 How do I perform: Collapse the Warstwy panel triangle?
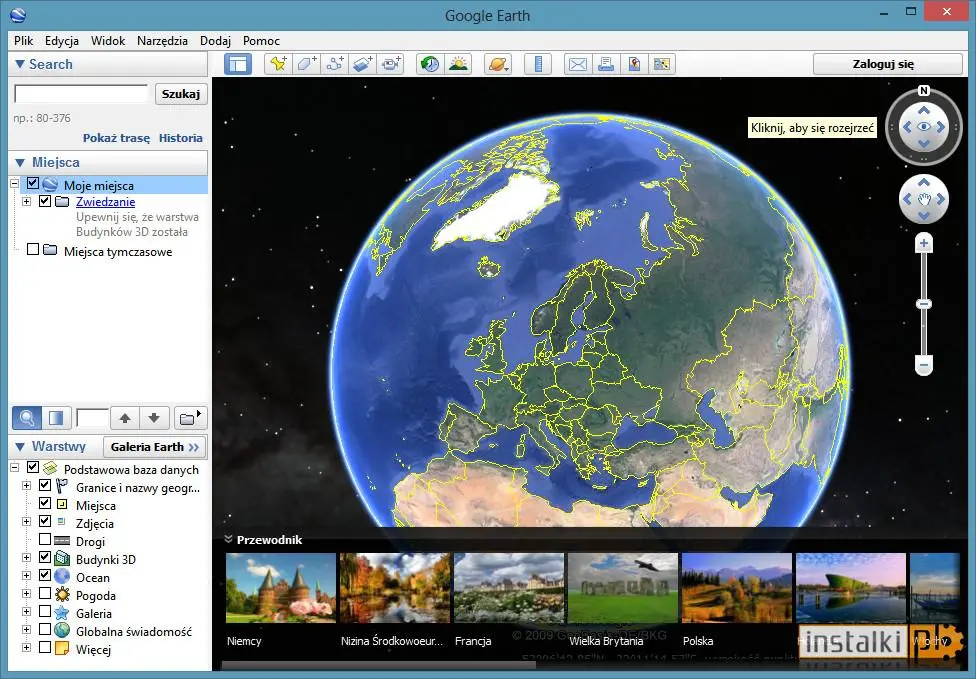pos(19,447)
